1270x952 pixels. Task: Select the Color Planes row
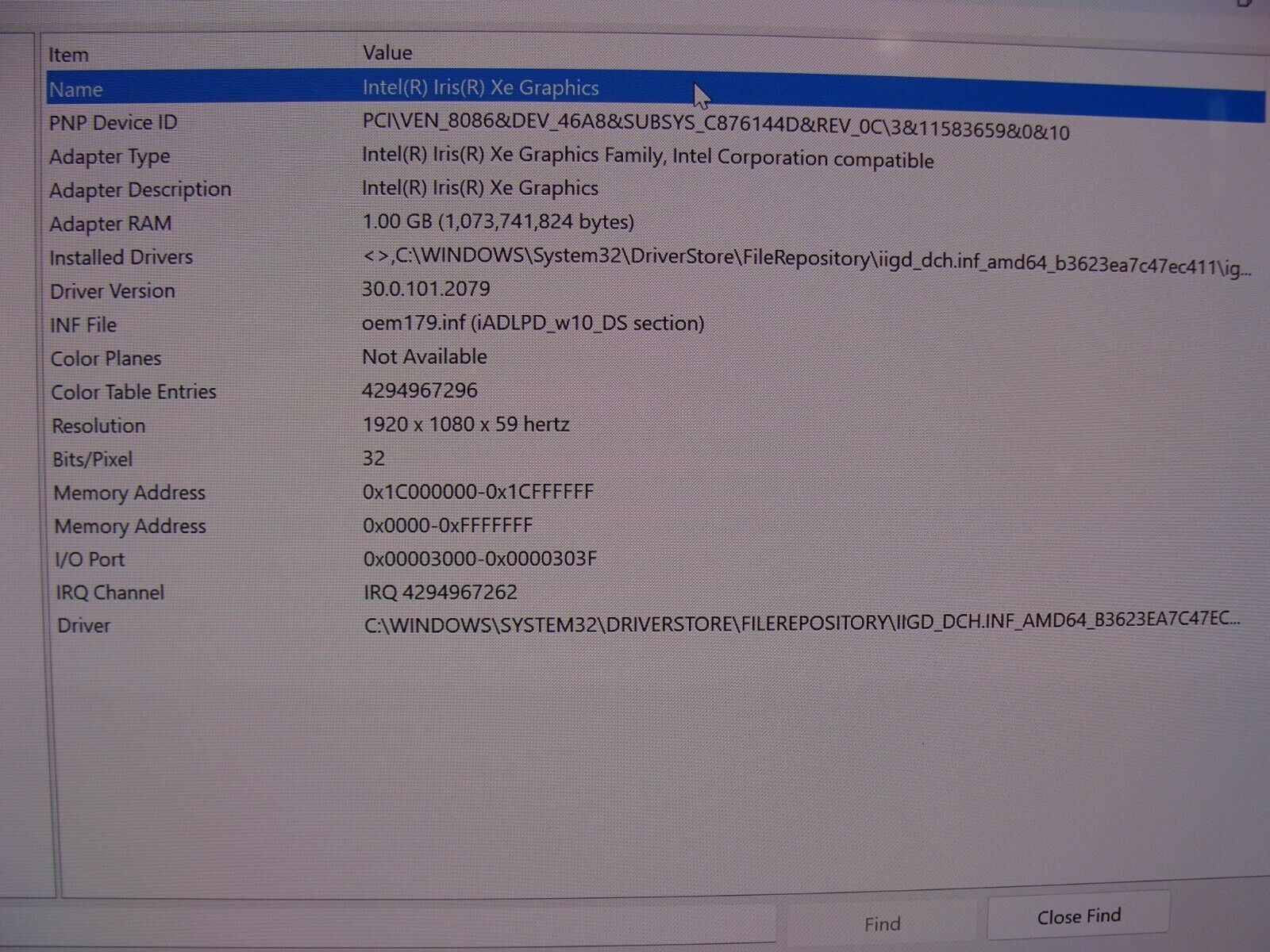click(x=655, y=358)
